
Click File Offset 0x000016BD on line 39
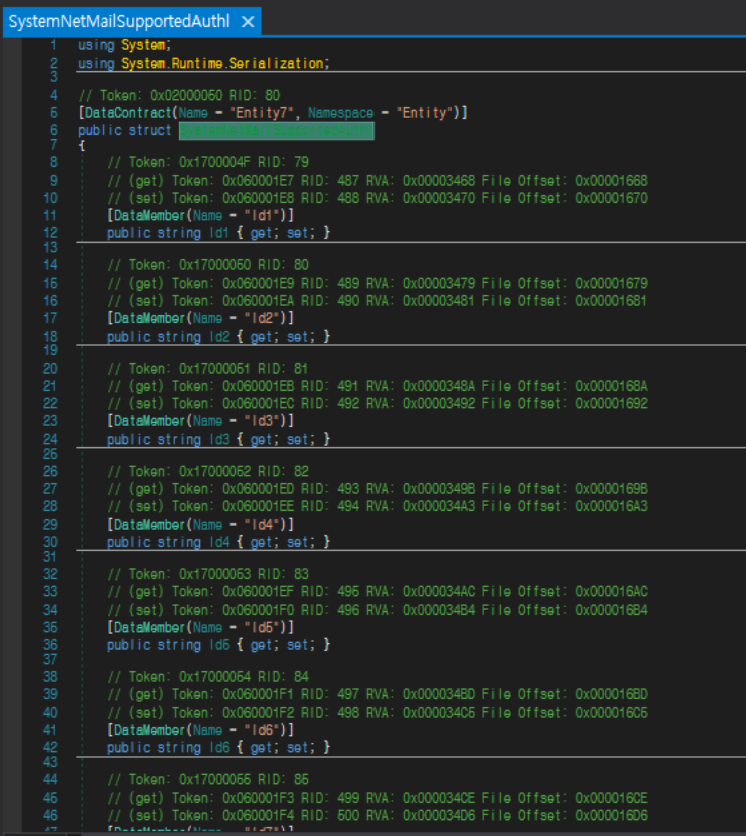(611, 694)
